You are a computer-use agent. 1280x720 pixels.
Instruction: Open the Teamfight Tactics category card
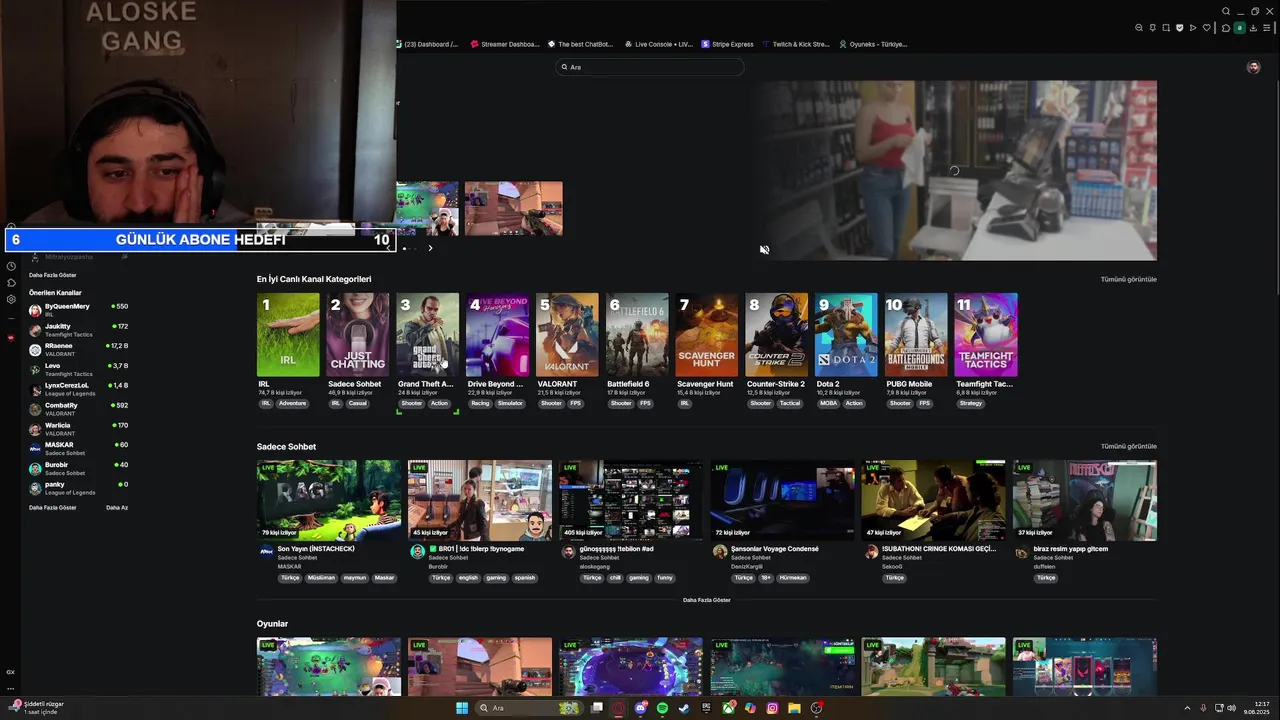tap(986, 335)
